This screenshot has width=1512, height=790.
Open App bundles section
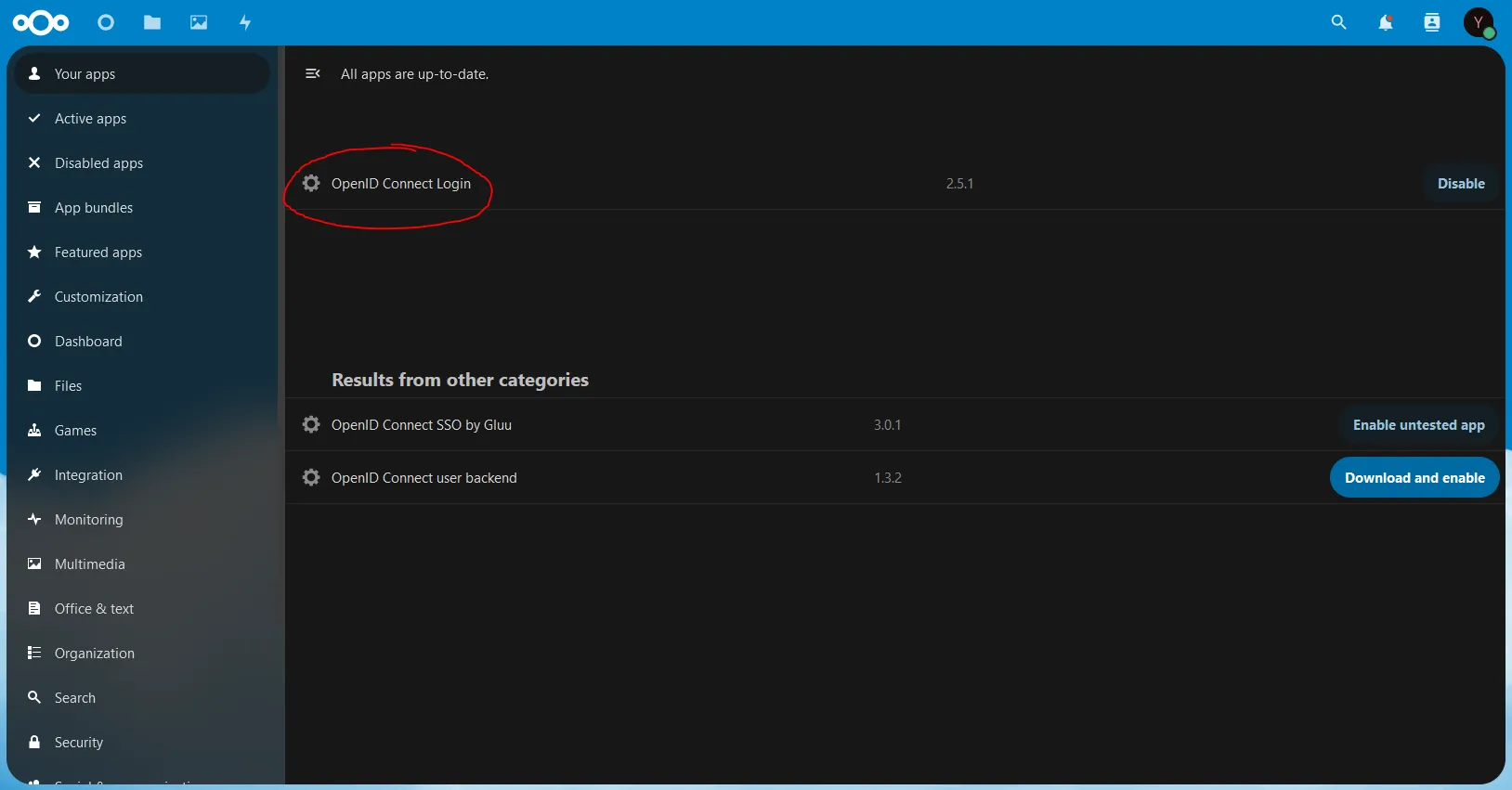[x=142, y=207]
